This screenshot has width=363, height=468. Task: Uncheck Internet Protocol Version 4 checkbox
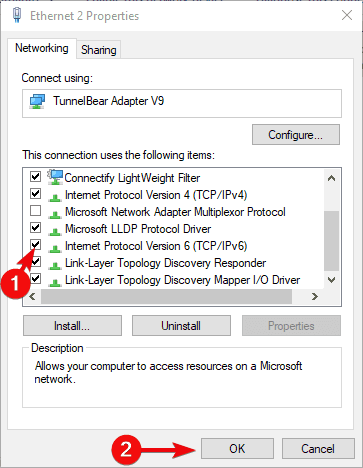tap(35, 193)
